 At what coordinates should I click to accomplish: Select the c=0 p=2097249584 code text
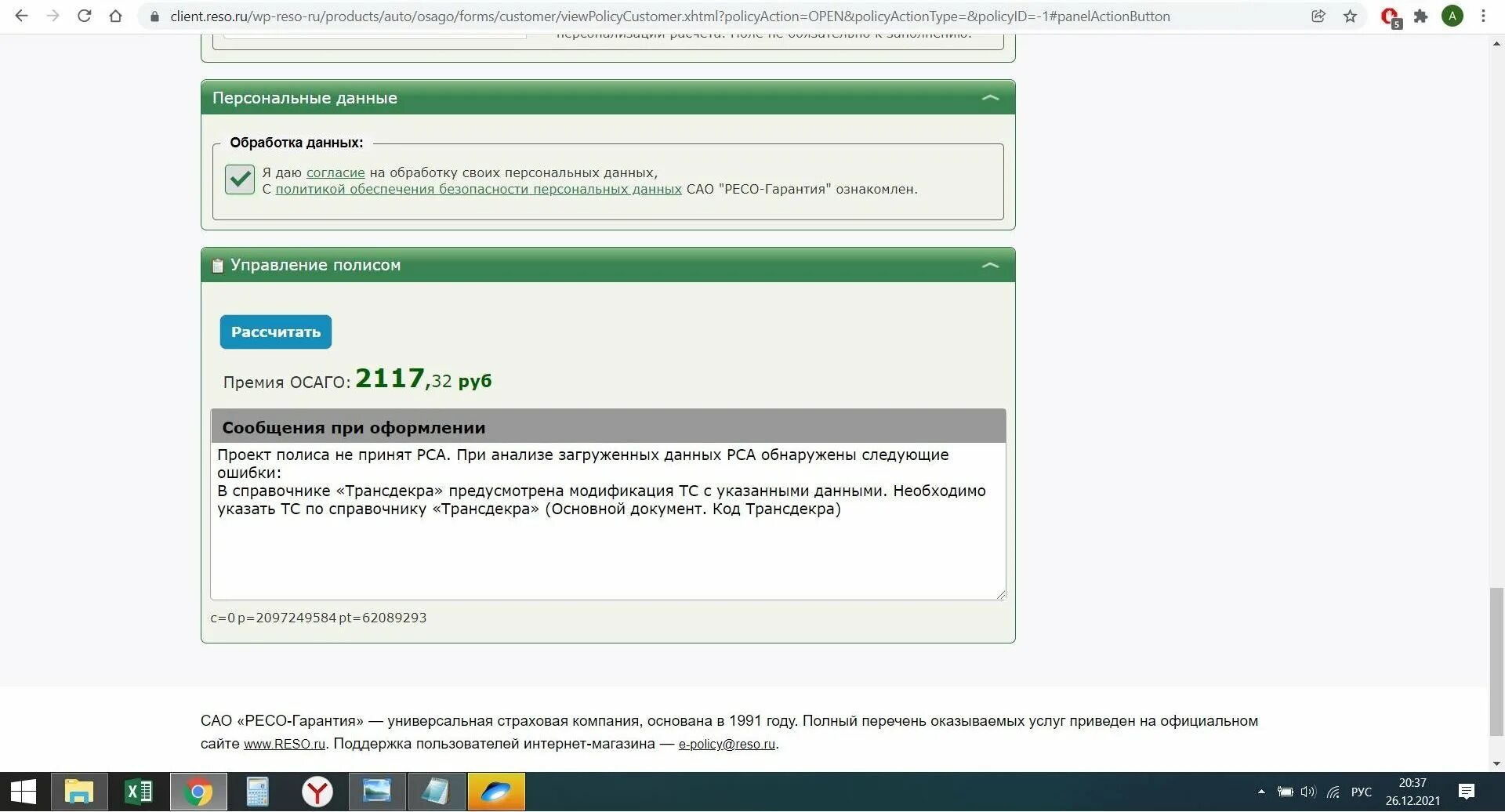click(318, 618)
